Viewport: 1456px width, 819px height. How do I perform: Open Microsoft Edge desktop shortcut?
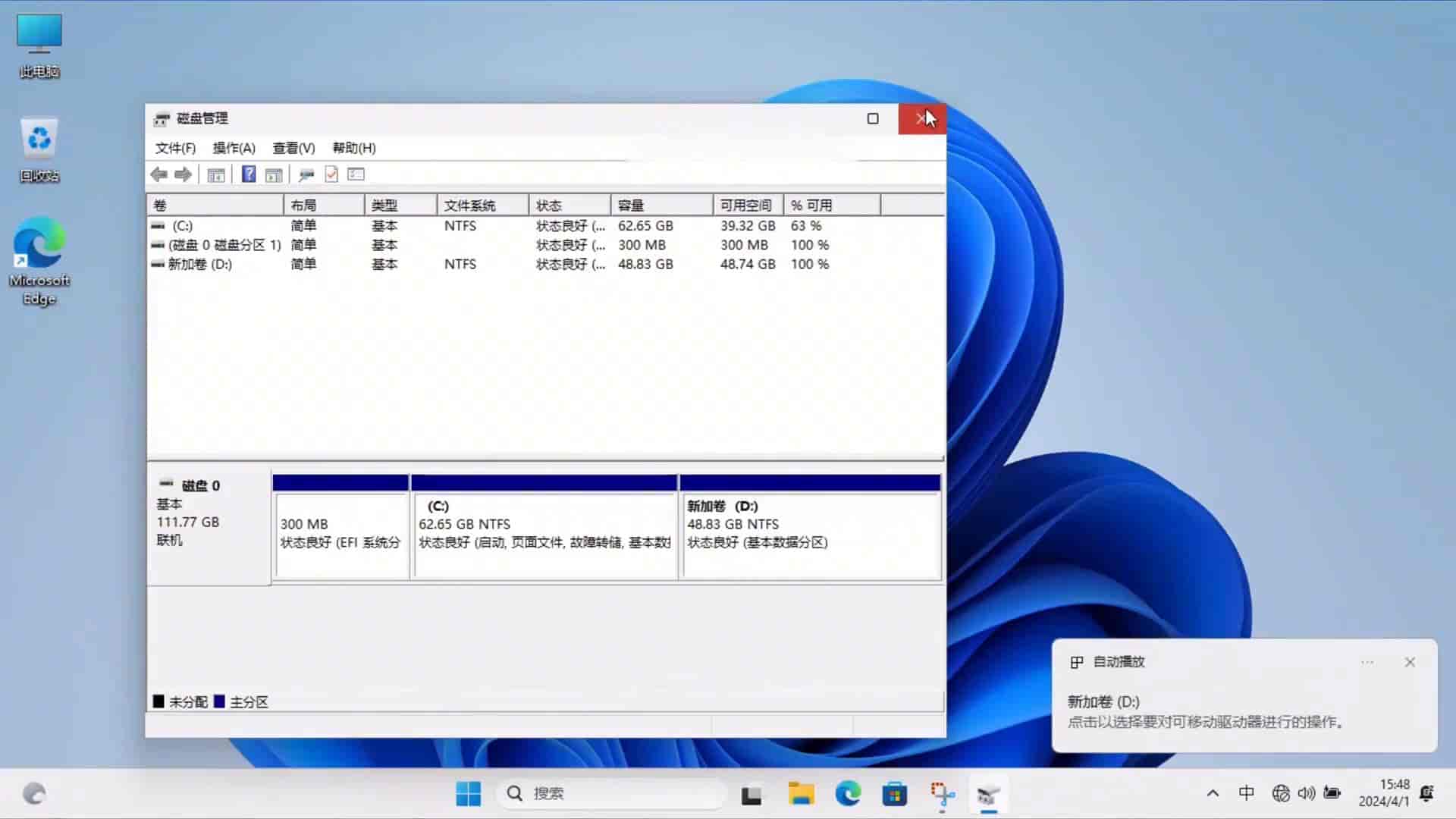click(x=39, y=261)
